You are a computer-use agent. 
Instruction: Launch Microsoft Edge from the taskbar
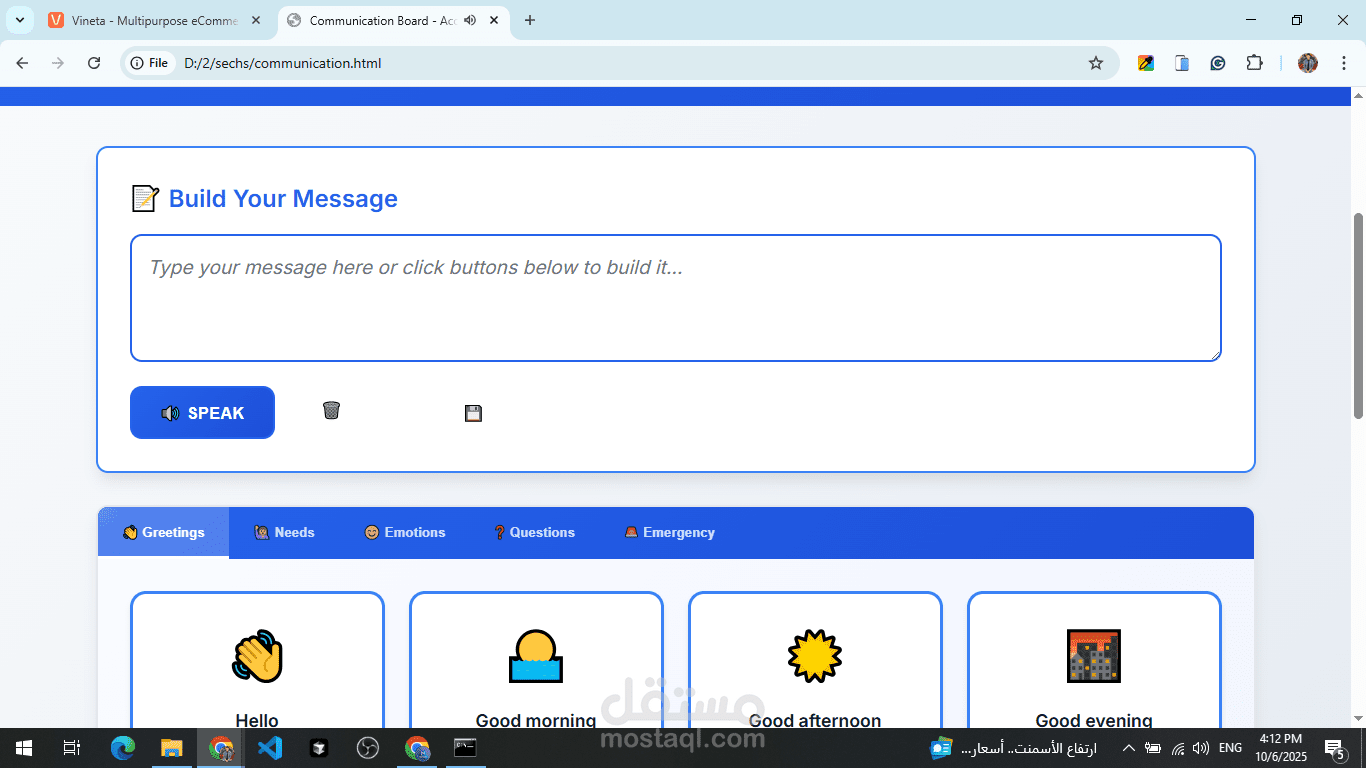click(x=123, y=748)
